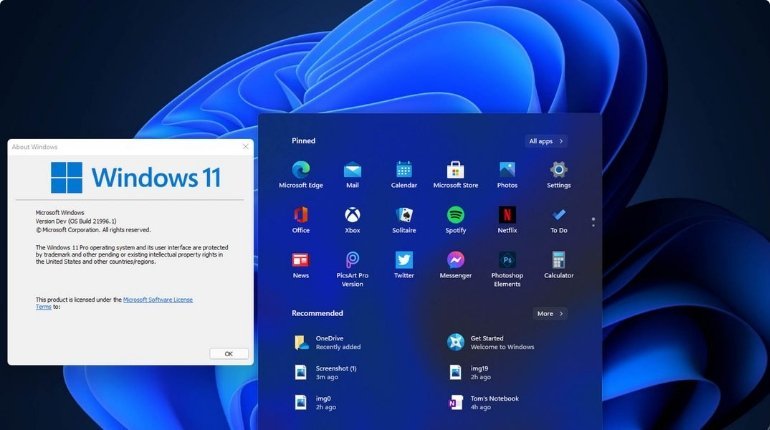Open the Twitter app

point(404,265)
